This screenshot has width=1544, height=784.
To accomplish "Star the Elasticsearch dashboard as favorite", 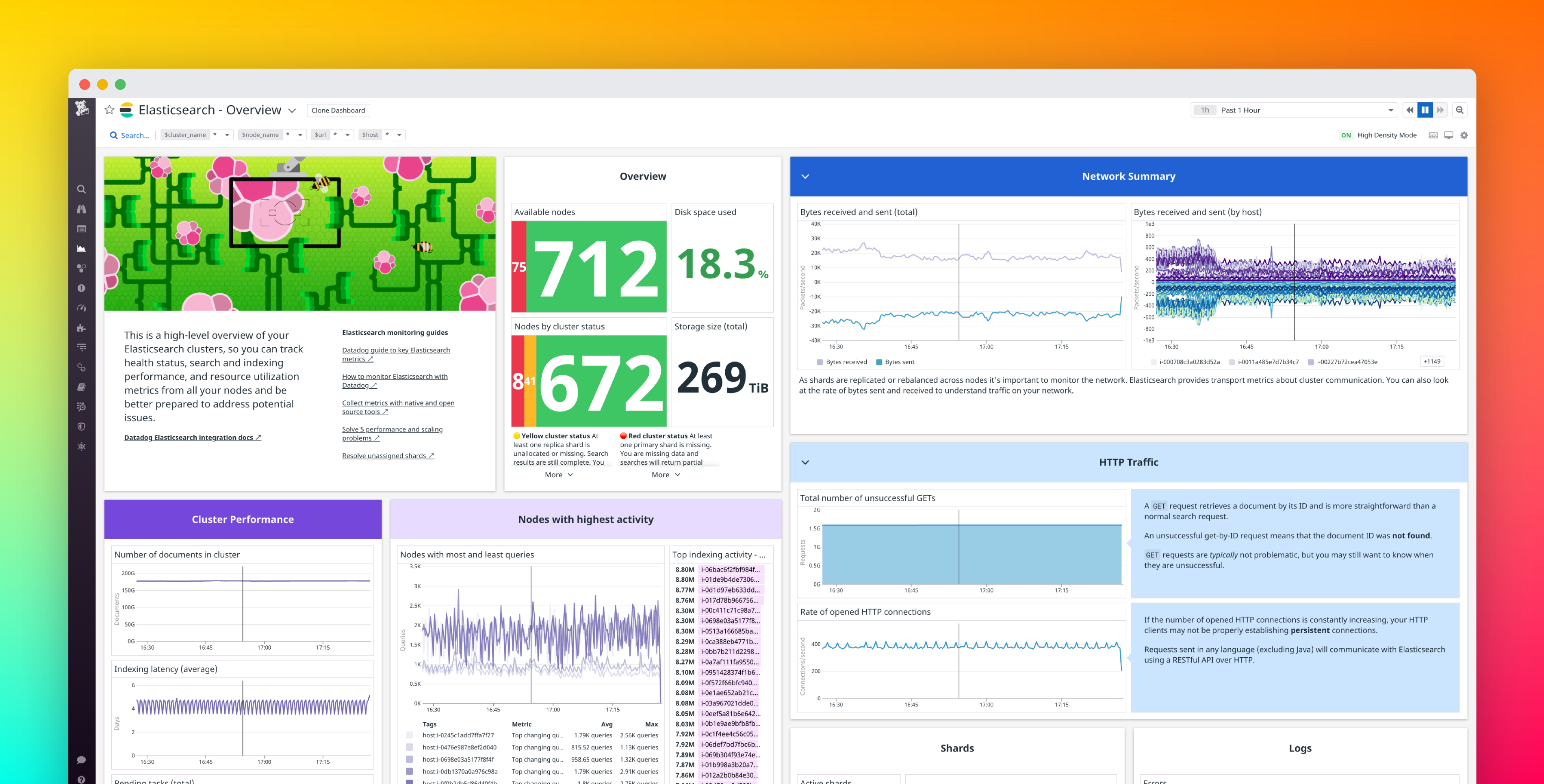I will (x=109, y=110).
